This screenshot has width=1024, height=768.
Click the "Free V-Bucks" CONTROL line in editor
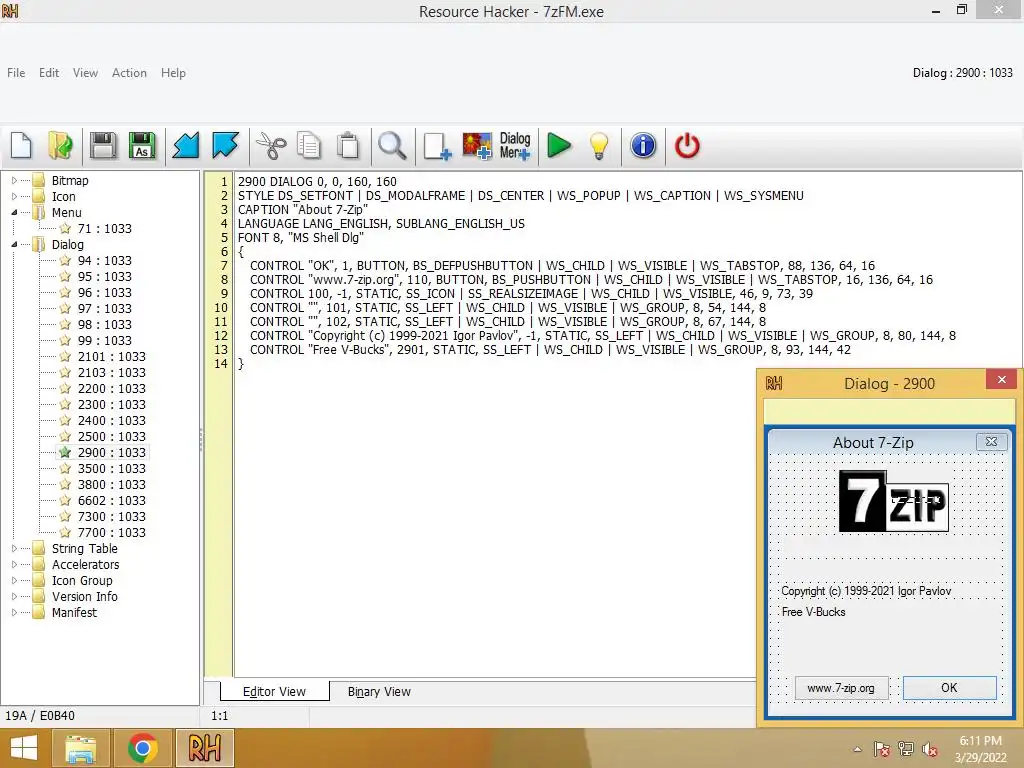551,349
